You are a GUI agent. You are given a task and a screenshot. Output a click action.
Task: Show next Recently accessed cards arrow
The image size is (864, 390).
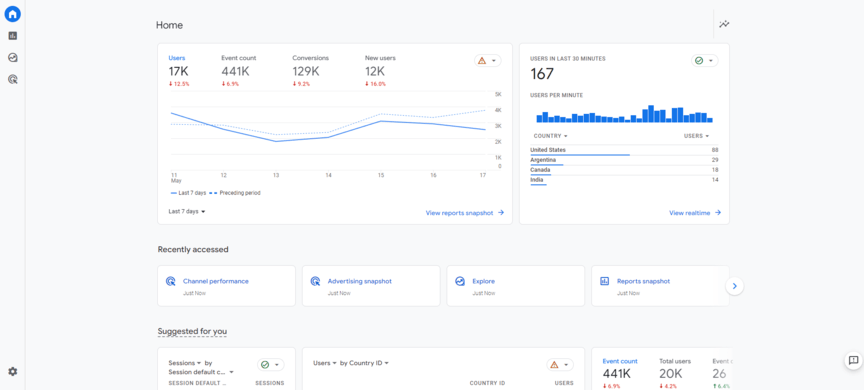pyautogui.click(x=735, y=286)
